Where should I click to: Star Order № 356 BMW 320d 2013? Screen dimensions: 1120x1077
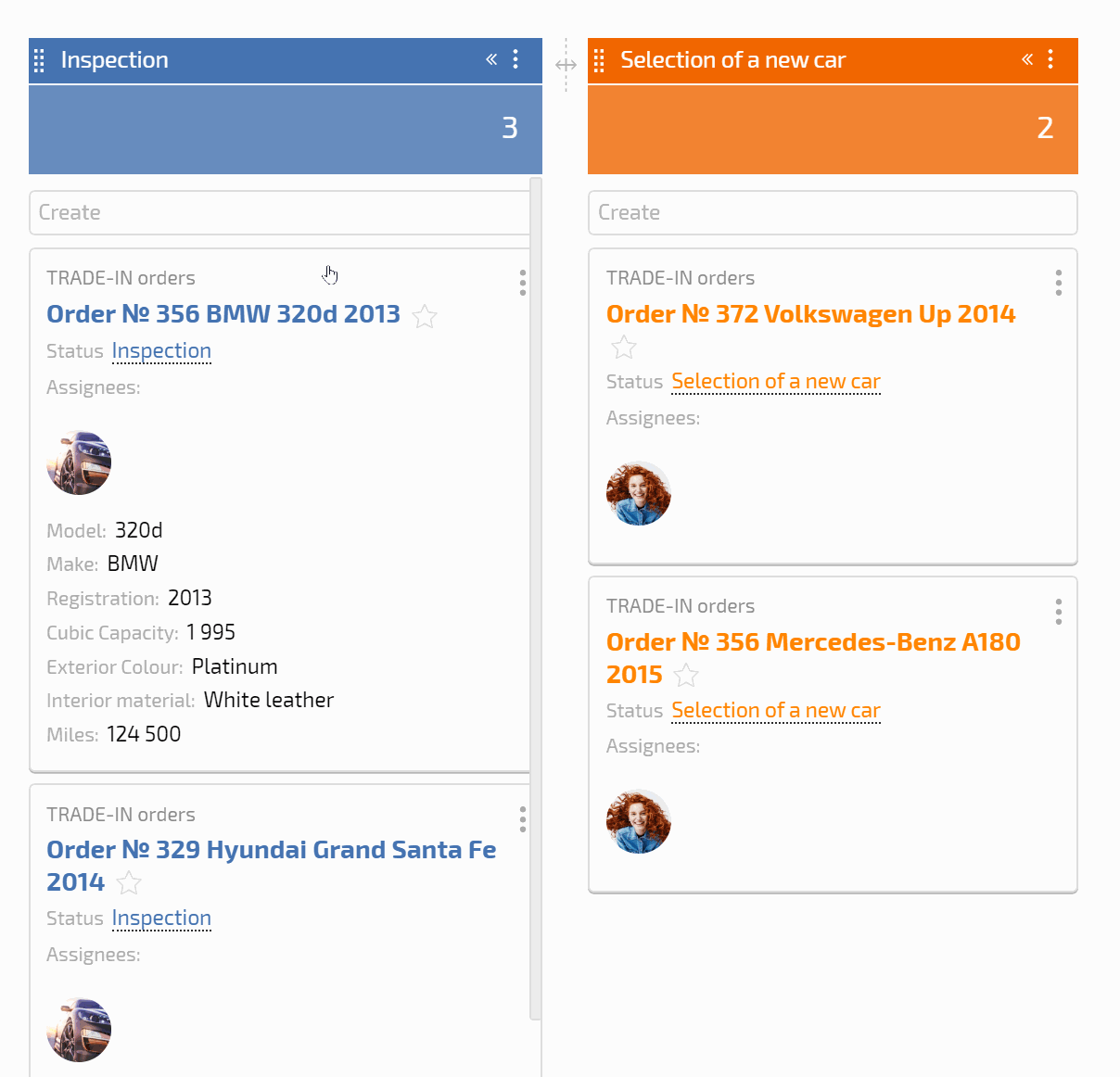point(425,316)
